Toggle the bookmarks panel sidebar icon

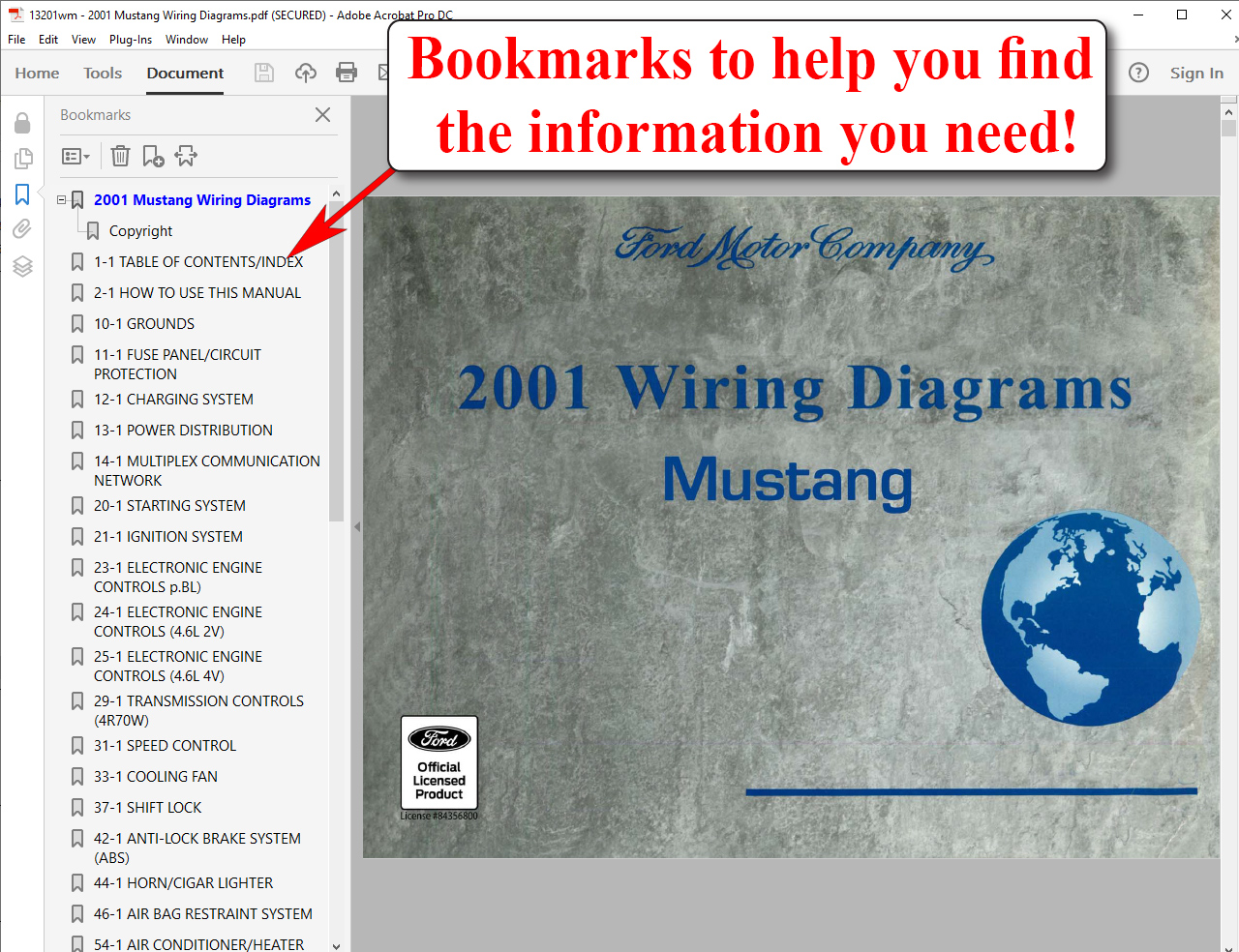coord(22,194)
